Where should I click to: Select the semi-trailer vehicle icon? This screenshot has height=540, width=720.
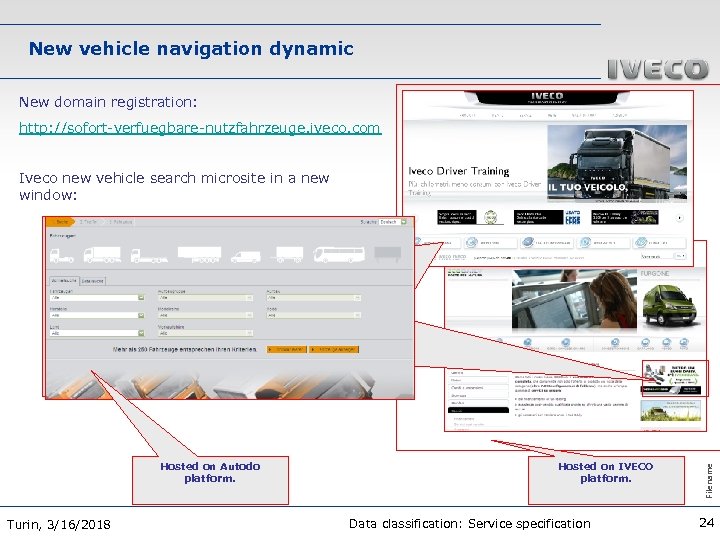[x=199, y=254]
